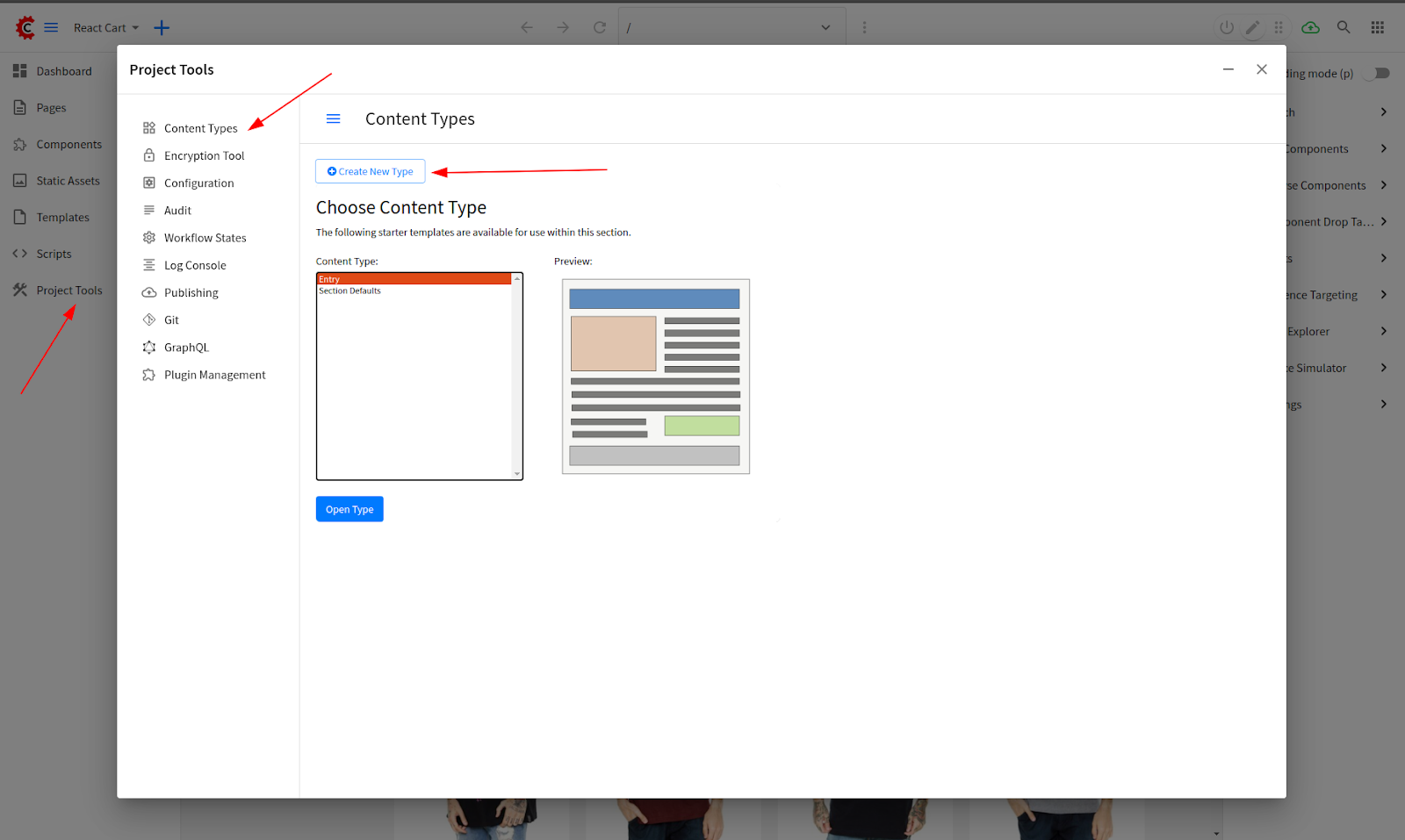Image resolution: width=1405 pixels, height=840 pixels.
Task: Open the Workflow States item
Action: [205, 238]
